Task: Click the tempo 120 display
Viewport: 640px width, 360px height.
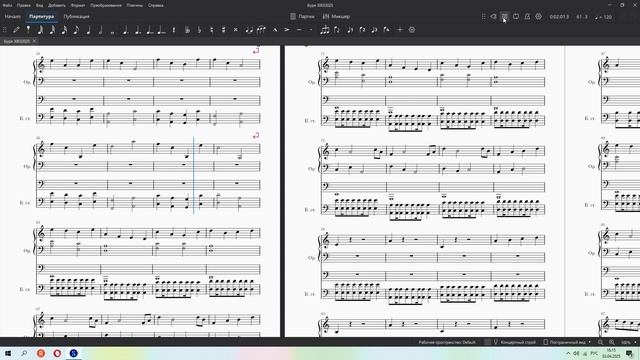Action: click(603, 17)
